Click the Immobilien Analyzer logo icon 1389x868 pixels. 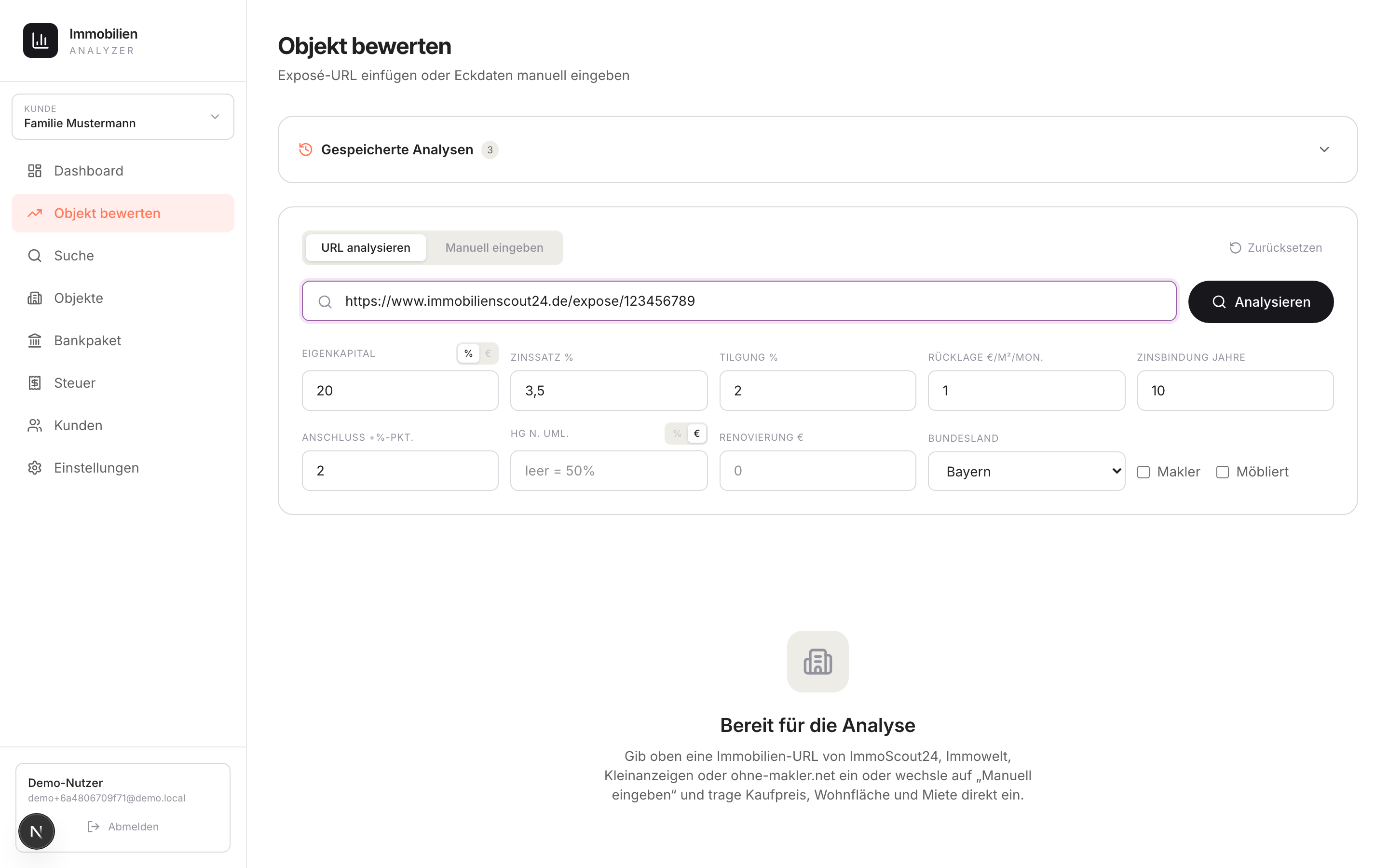[40, 40]
